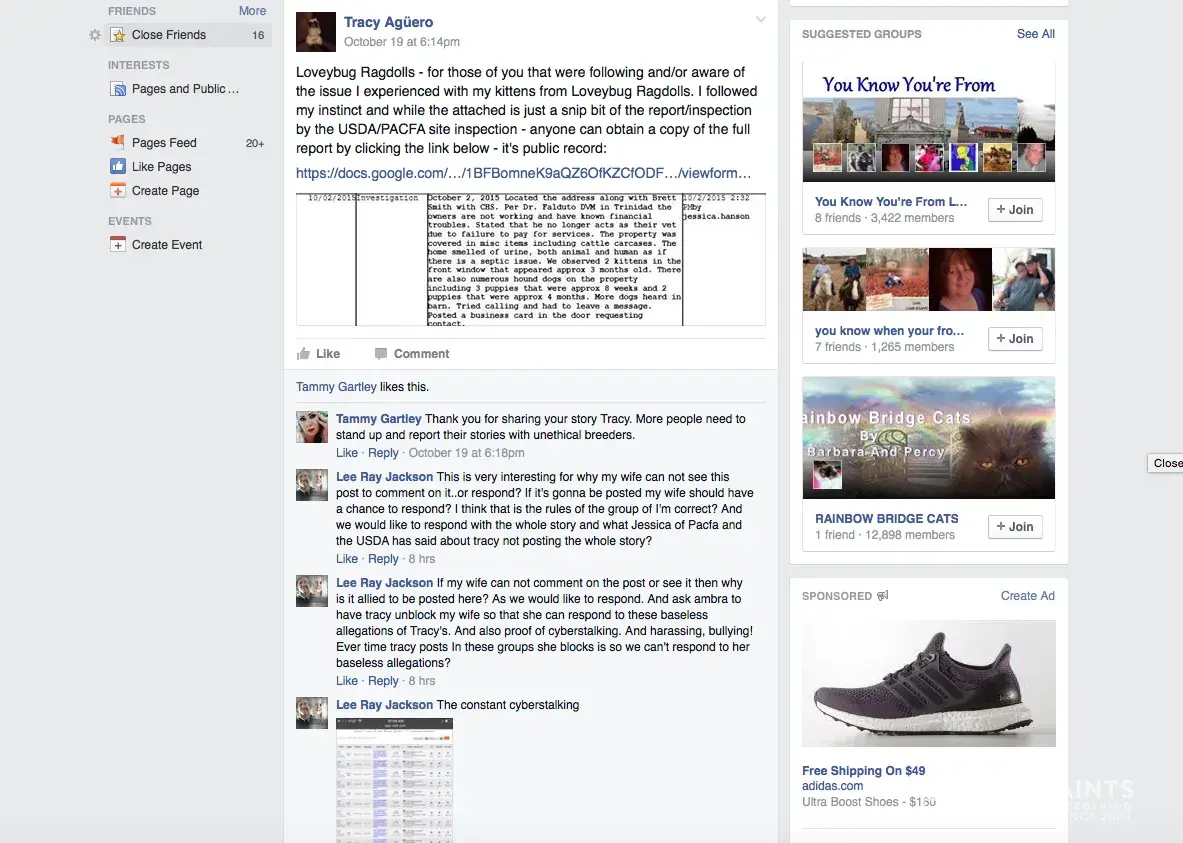Open Lee Ray Jackson's cyberstalking screenshot attachment
The image size is (1183, 843).
tap(395, 780)
